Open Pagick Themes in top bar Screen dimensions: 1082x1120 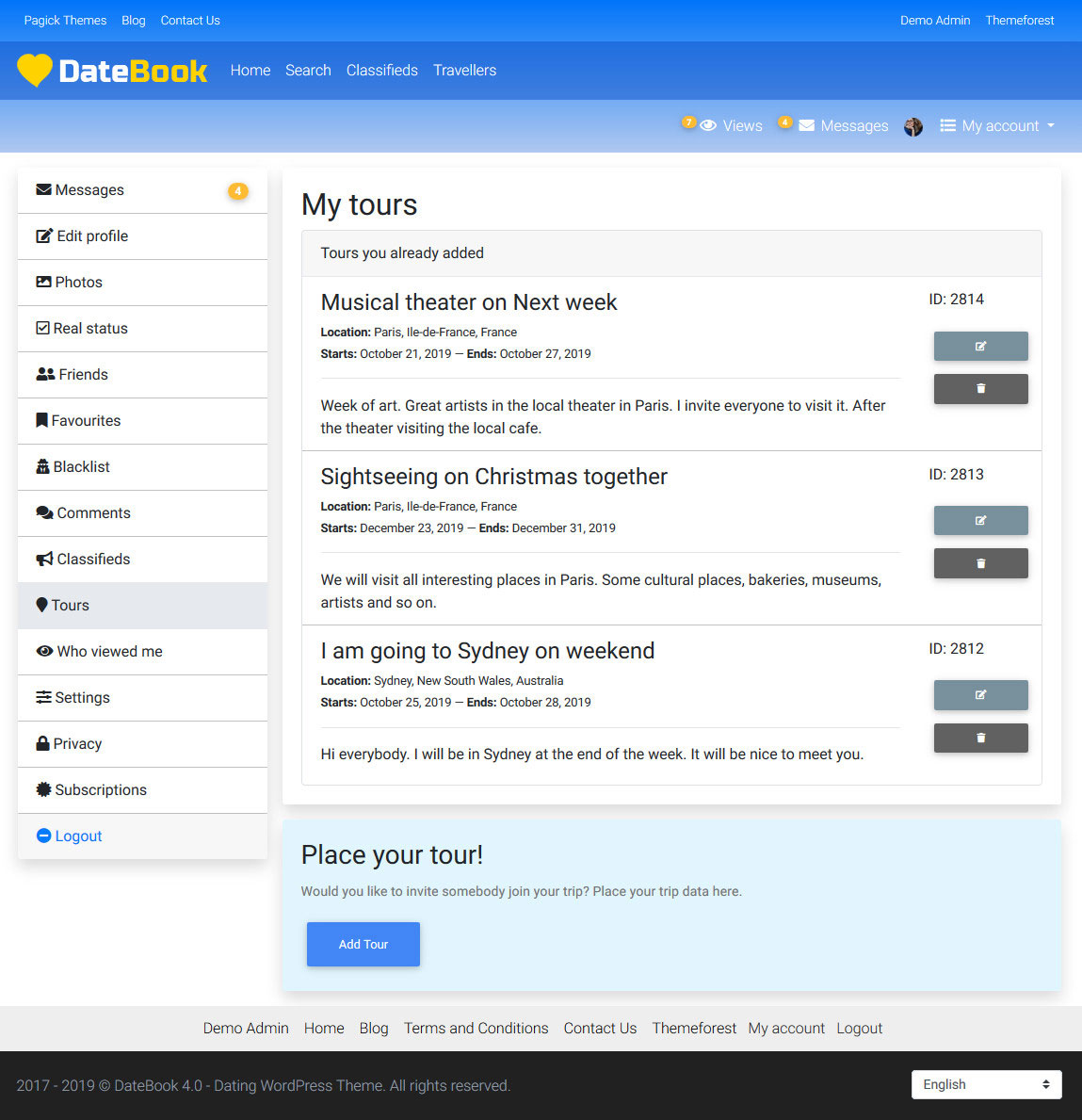click(65, 20)
